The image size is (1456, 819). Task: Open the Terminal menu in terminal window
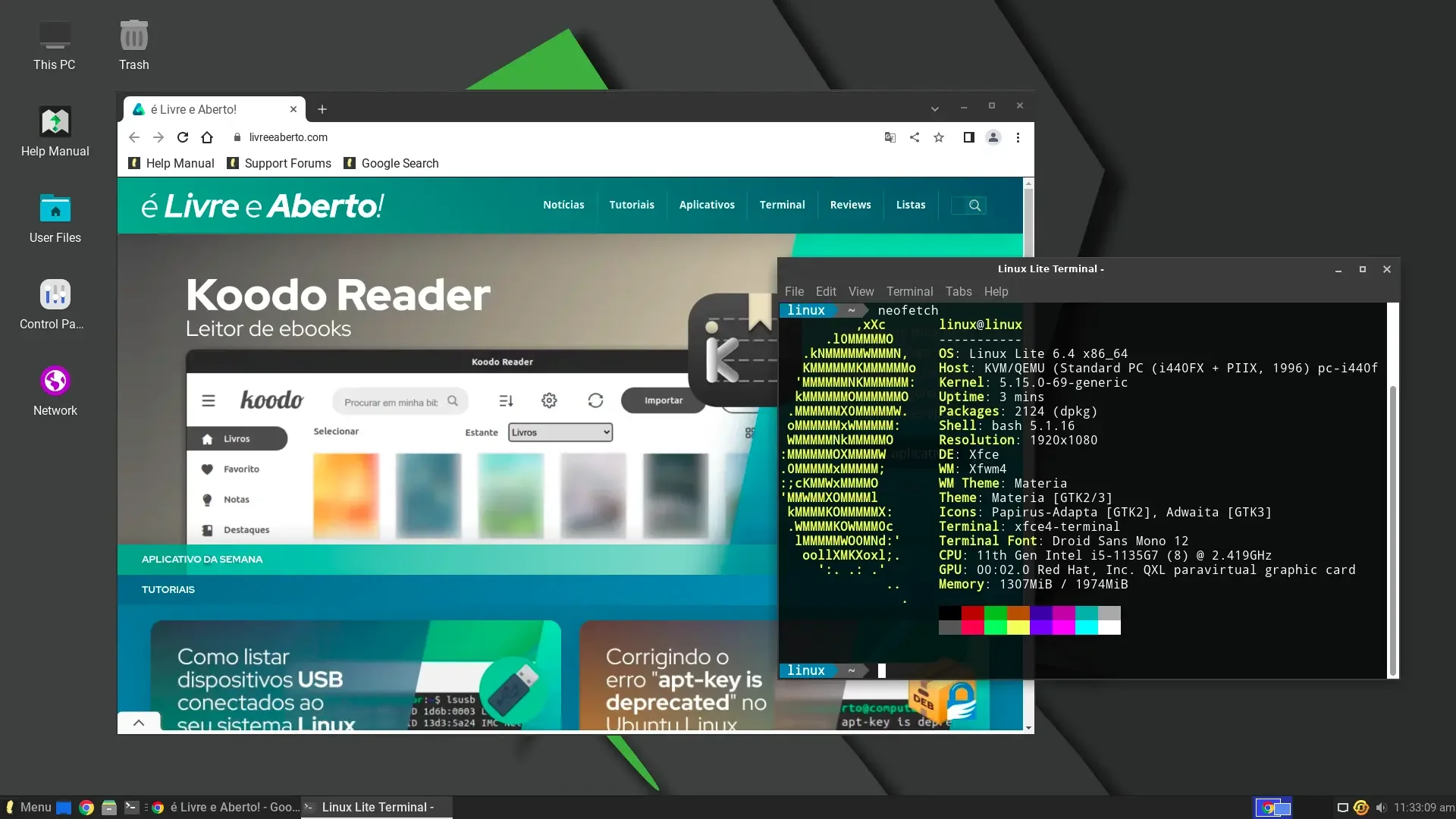pos(909,291)
